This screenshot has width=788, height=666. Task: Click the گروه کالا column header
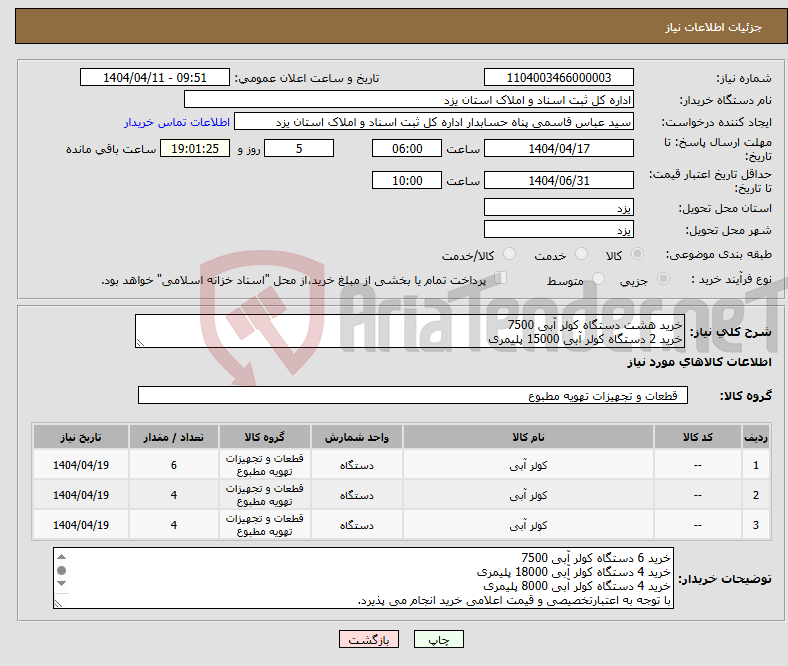point(264,437)
